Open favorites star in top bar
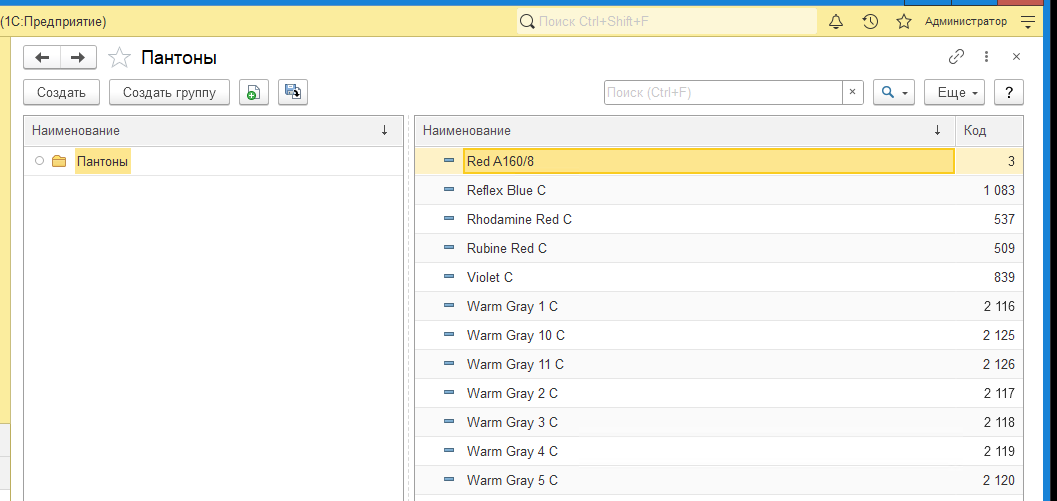 pos(903,22)
